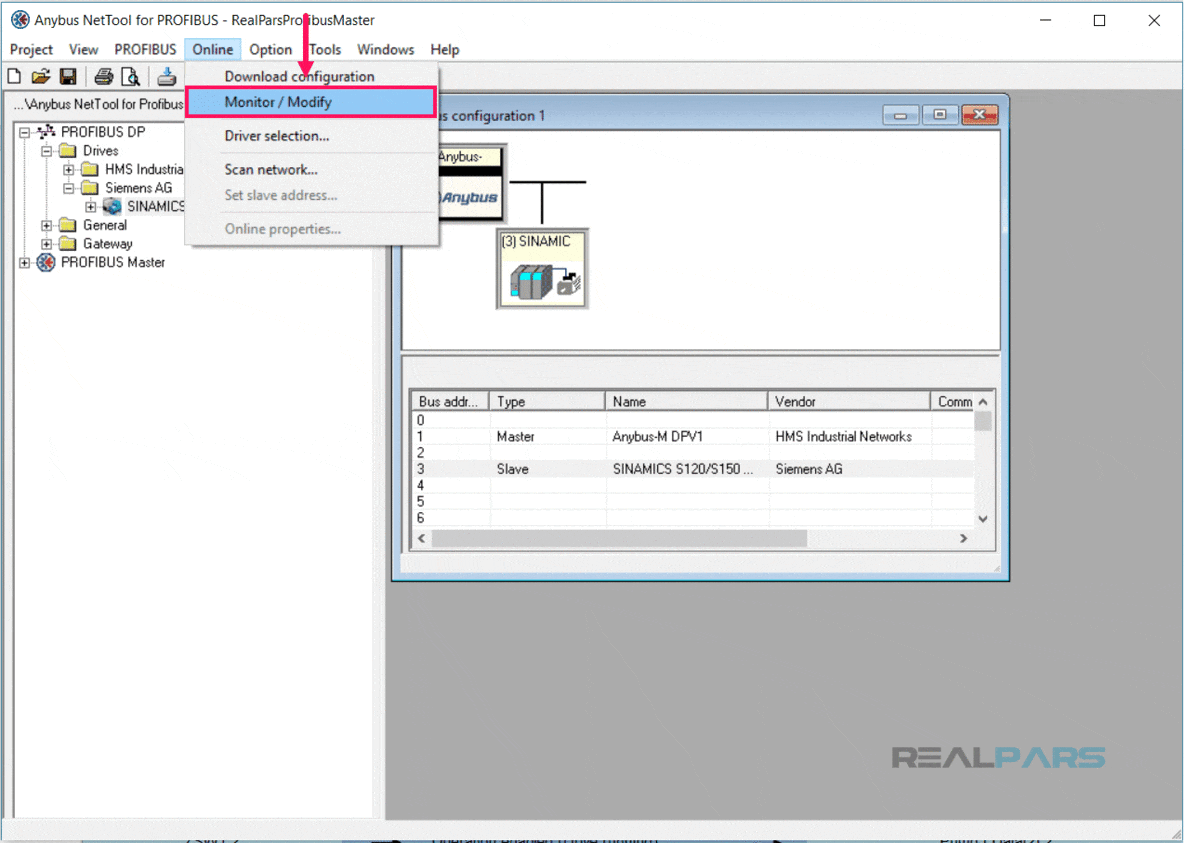Viewport: 1185px width, 843px height.
Task: Click the HMS Industrial folder icon
Action: coord(90,169)
